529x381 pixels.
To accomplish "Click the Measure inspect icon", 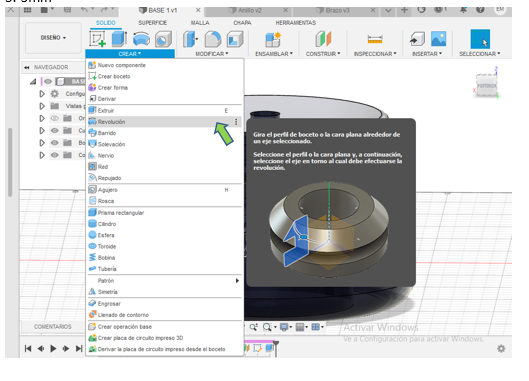I will point(375,39).
